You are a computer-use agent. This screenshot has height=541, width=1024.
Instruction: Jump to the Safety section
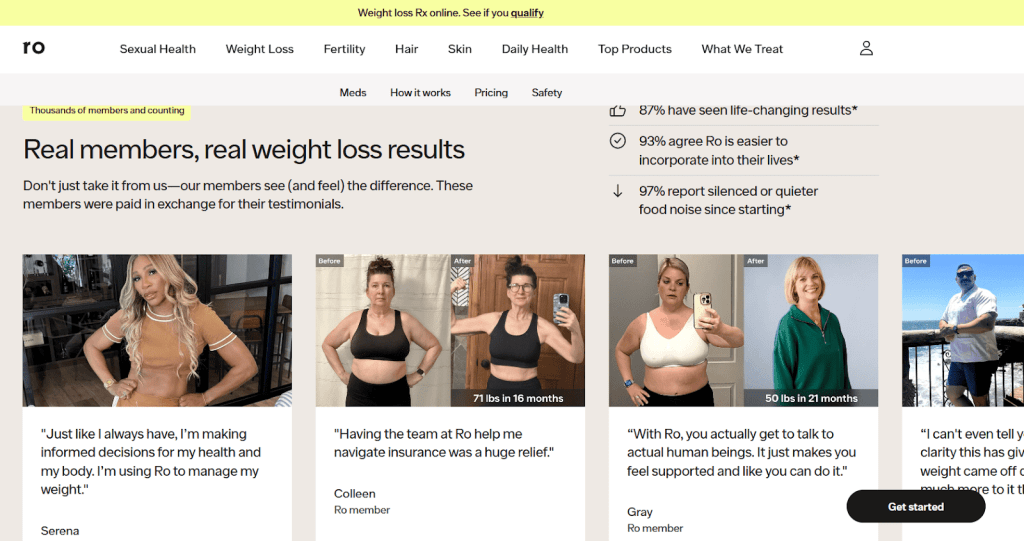click(x=547, y=93)
